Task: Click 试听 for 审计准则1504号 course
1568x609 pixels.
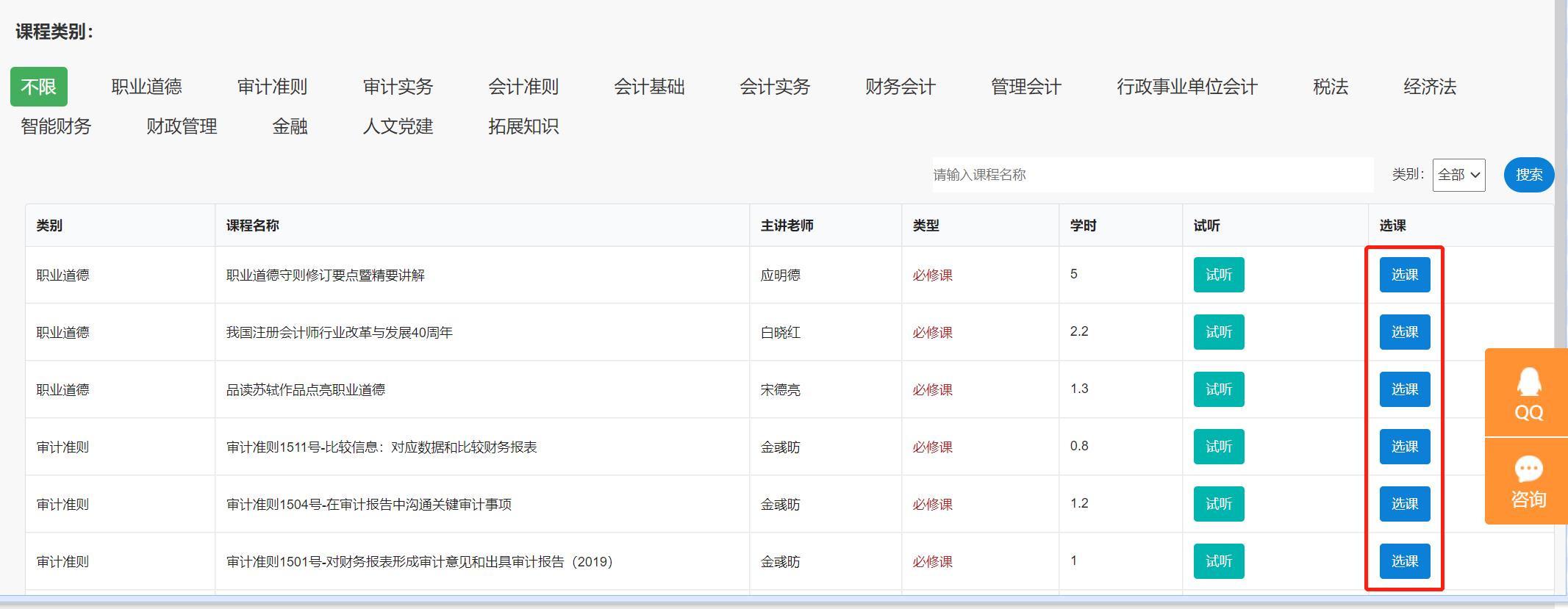Action: (1218, 504)
